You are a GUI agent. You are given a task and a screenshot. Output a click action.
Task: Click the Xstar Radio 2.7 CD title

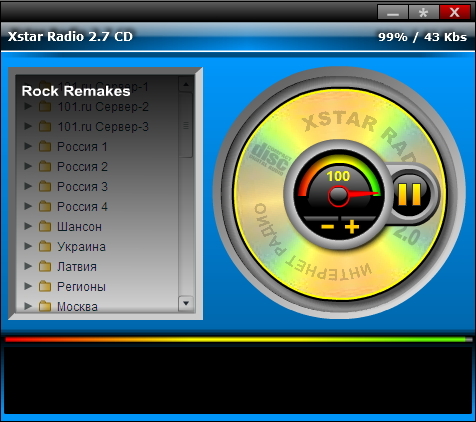(x=70, y=36)
